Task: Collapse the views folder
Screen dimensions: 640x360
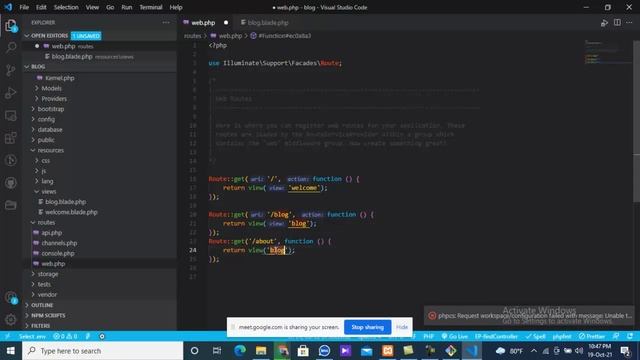Action: click(49, 191)
